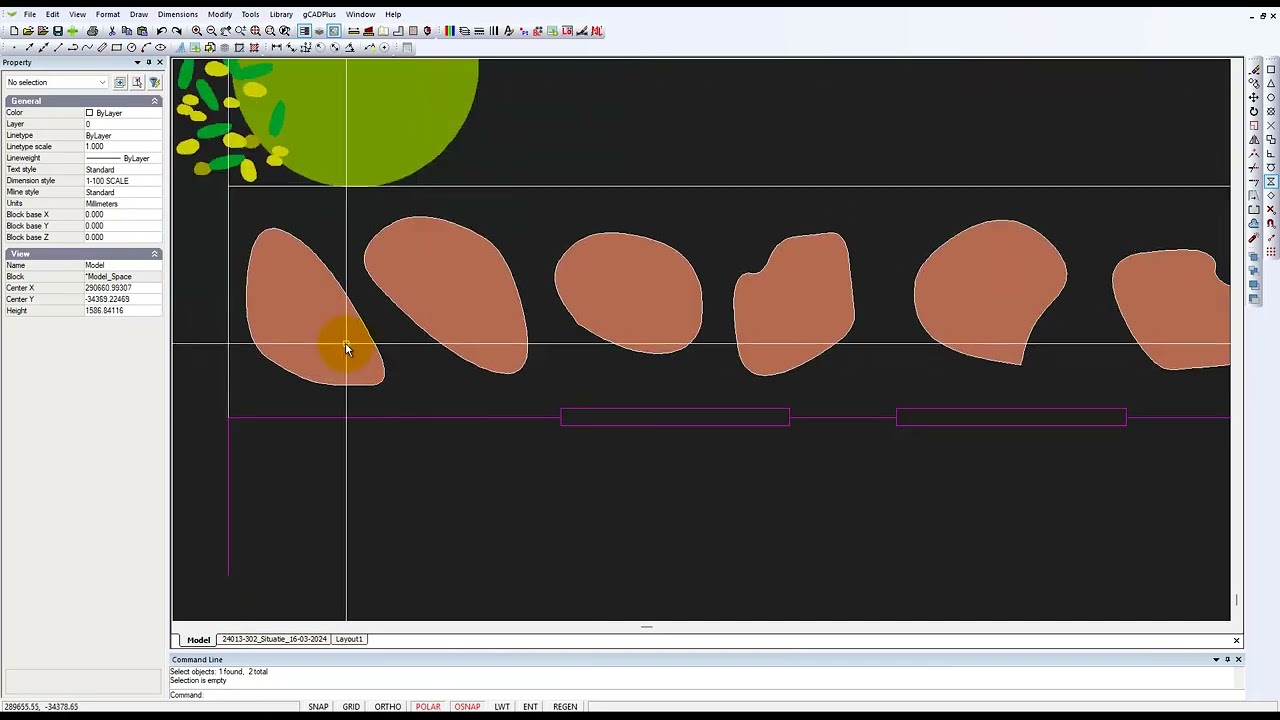
Task: Click the funnel filter icon in Property panel
Action: pos(154,82)
